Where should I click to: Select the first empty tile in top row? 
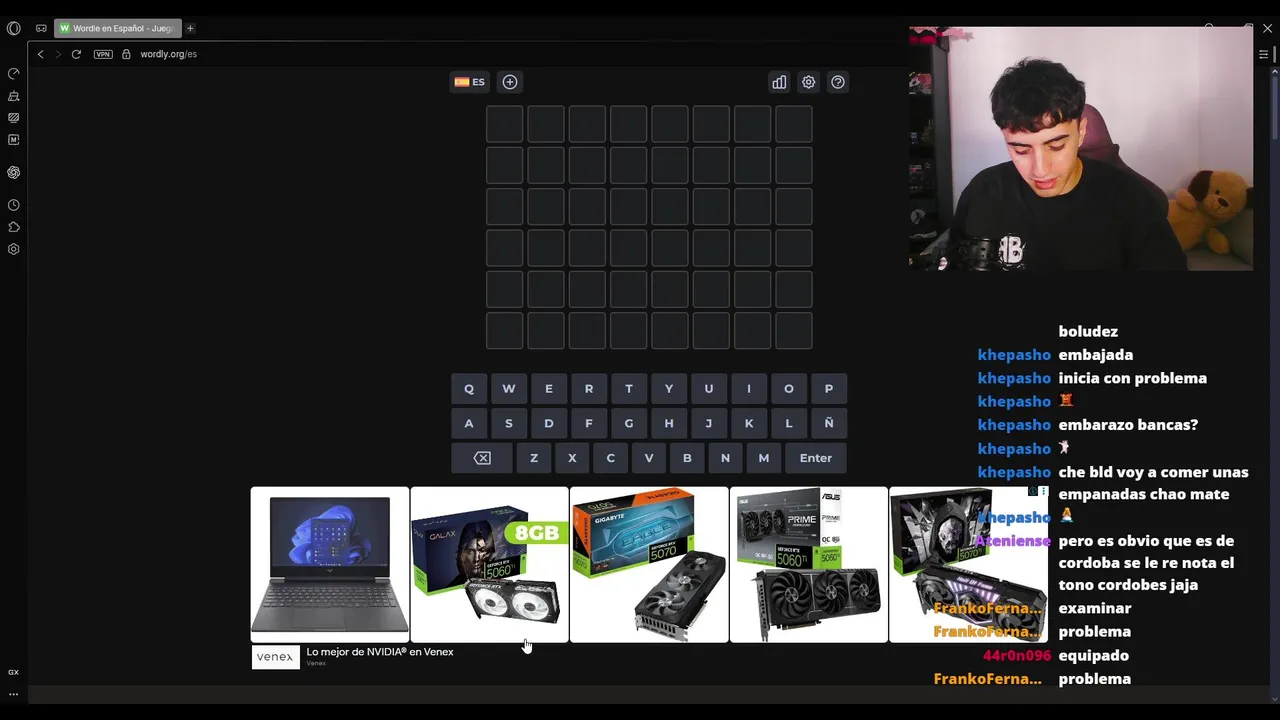coord(505,124)
